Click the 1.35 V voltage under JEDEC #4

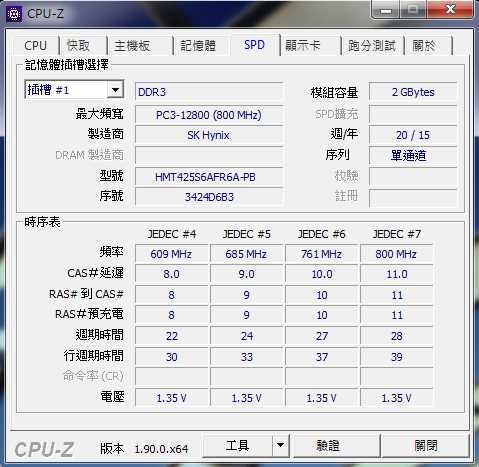171,398
